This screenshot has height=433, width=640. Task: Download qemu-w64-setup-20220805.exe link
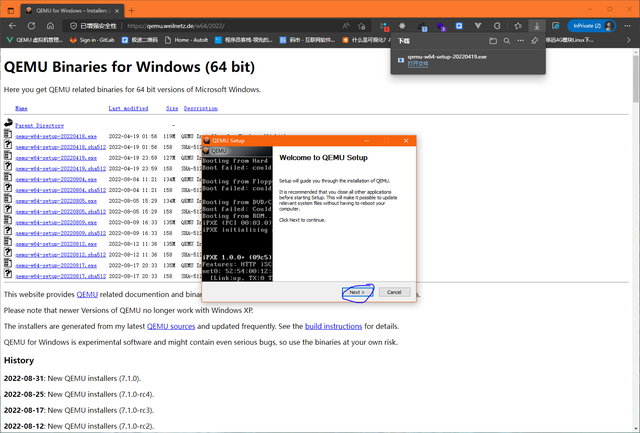pyautogui.click(x=56, y=201)
